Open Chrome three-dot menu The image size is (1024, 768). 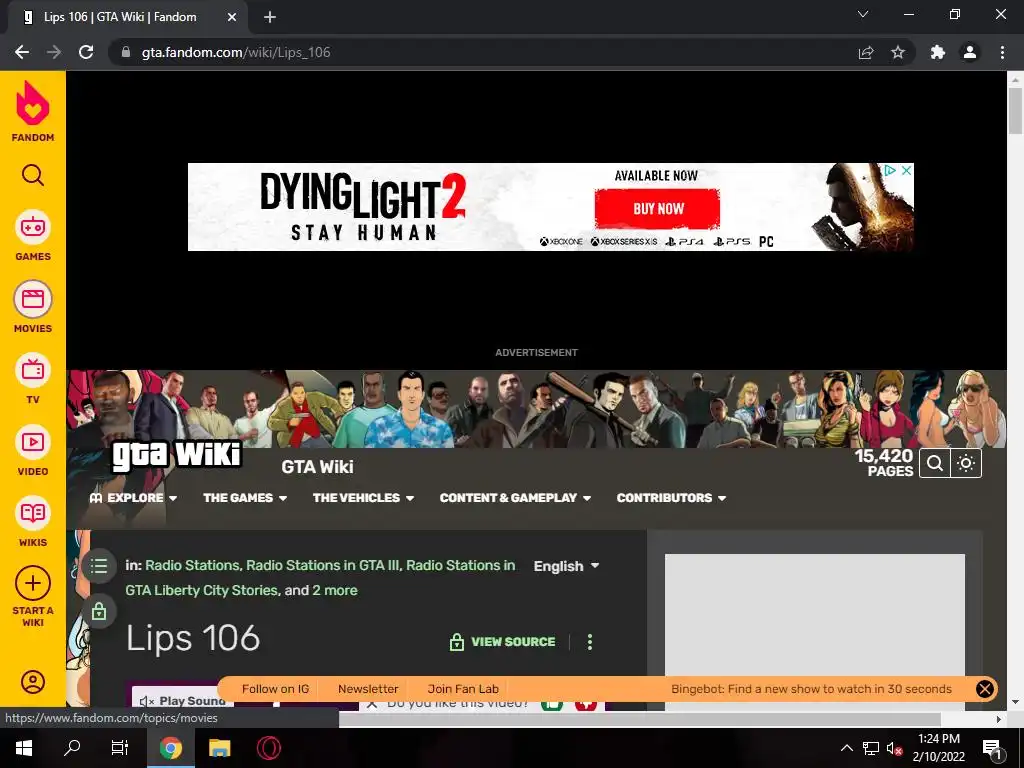1002,52
